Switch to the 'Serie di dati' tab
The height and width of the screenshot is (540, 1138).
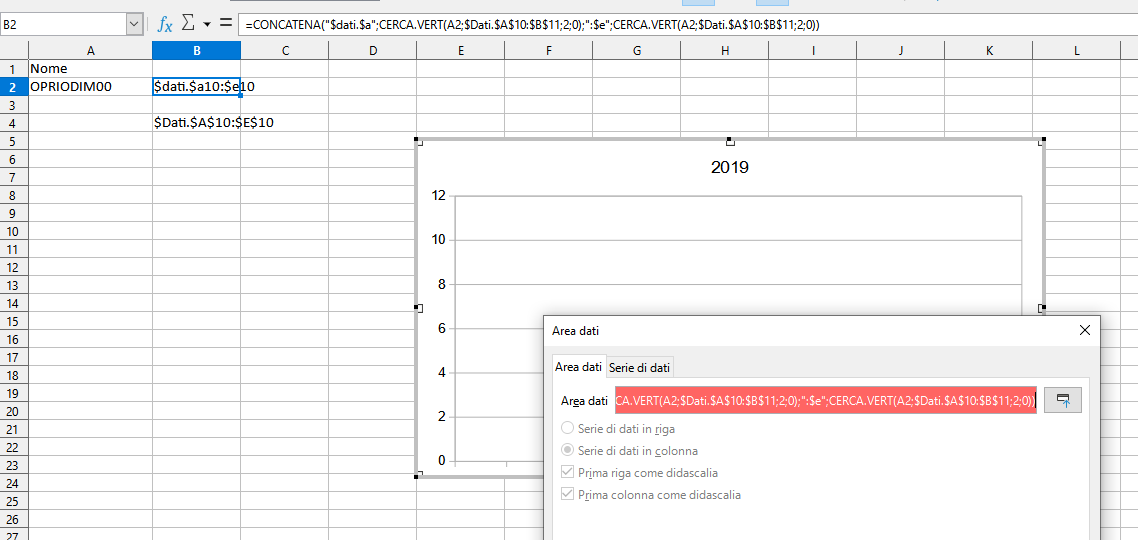click(x=640, y=367)
